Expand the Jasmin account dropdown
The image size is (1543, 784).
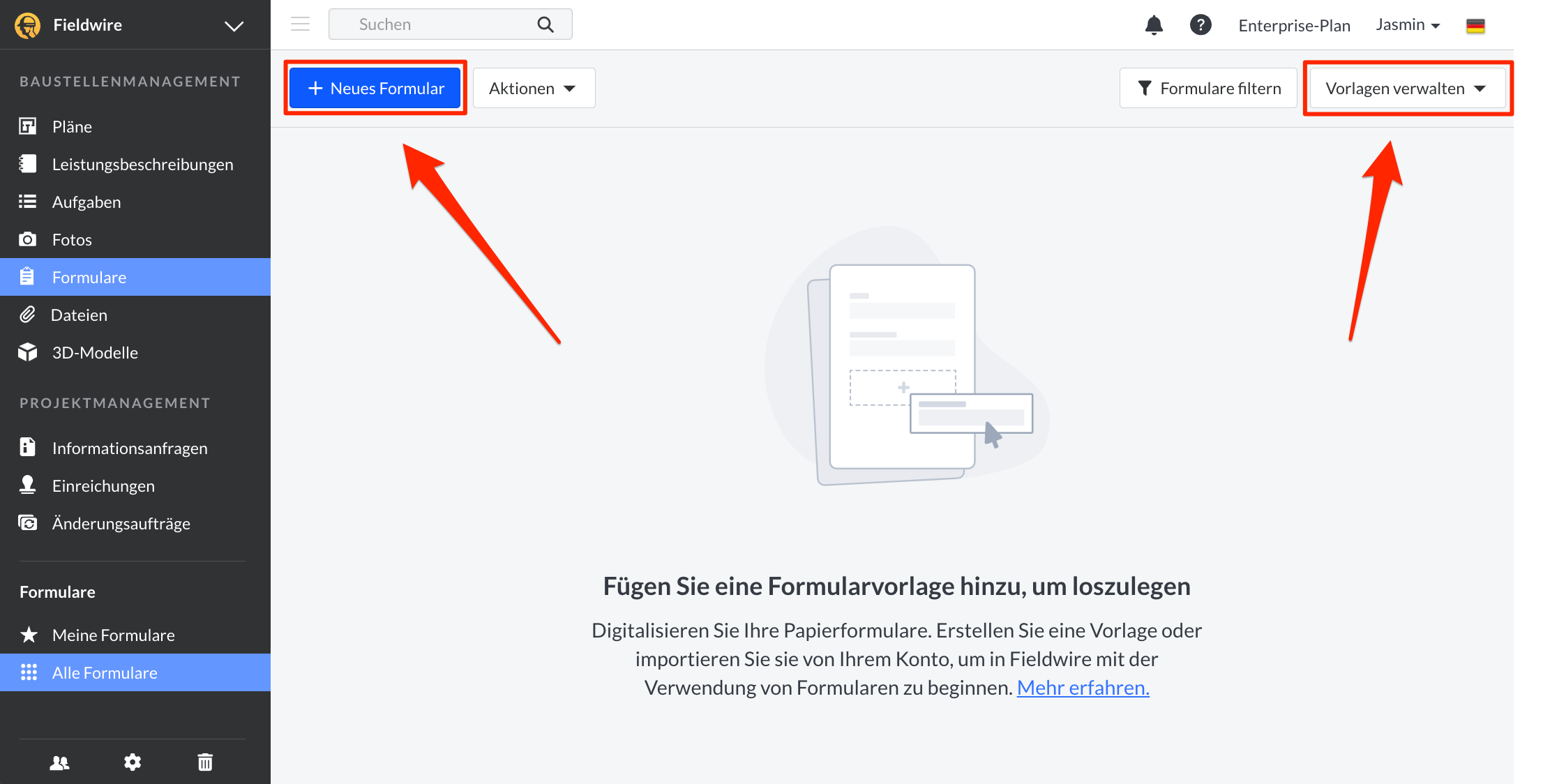click(1408, 24)
